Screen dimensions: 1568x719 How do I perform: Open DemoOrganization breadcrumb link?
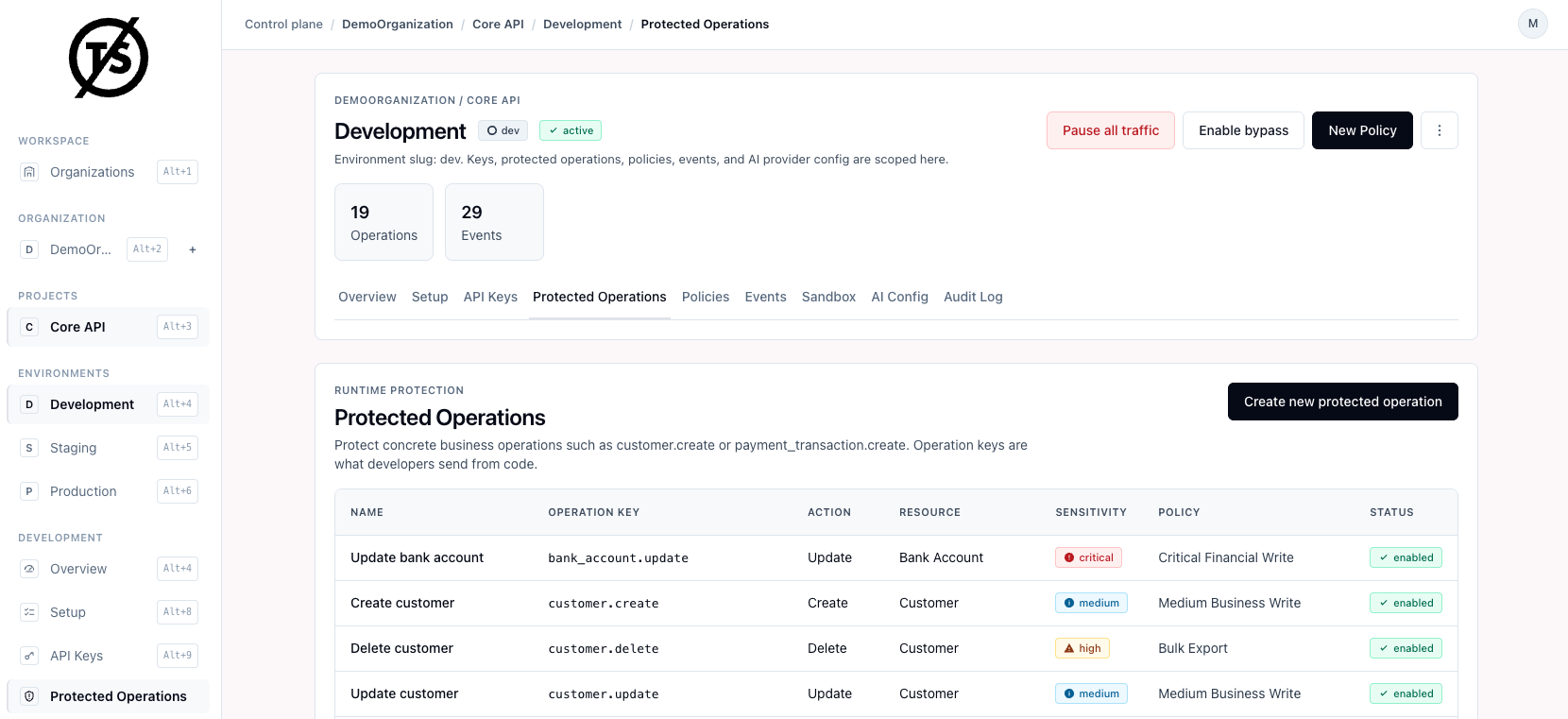(x=398, y=25)
